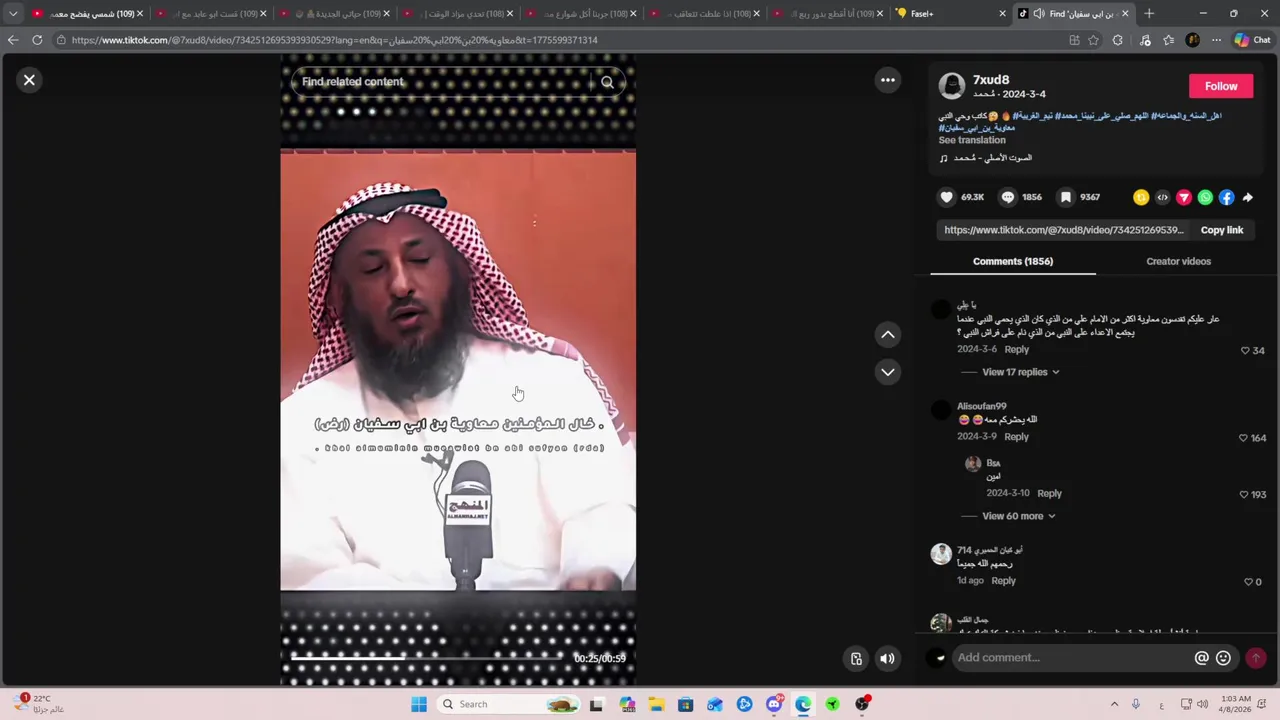Follow the 7xud8 account

point(1220,86)
